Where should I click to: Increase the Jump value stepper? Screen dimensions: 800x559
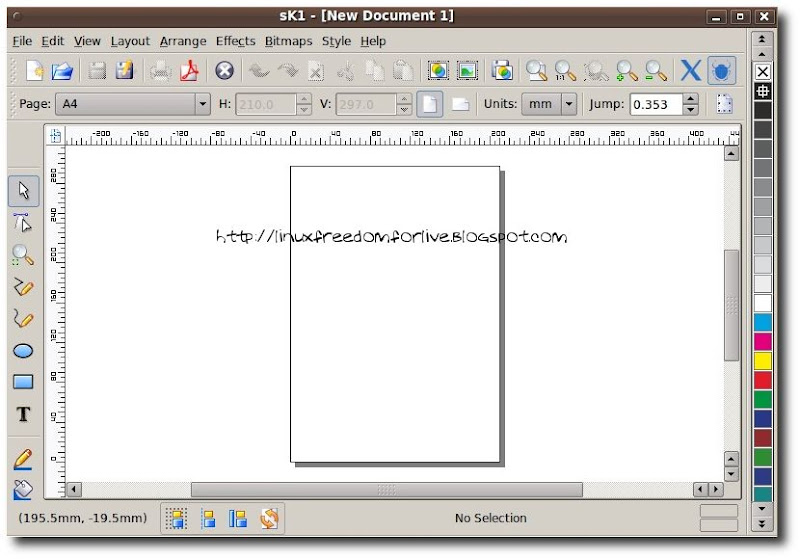690,98
